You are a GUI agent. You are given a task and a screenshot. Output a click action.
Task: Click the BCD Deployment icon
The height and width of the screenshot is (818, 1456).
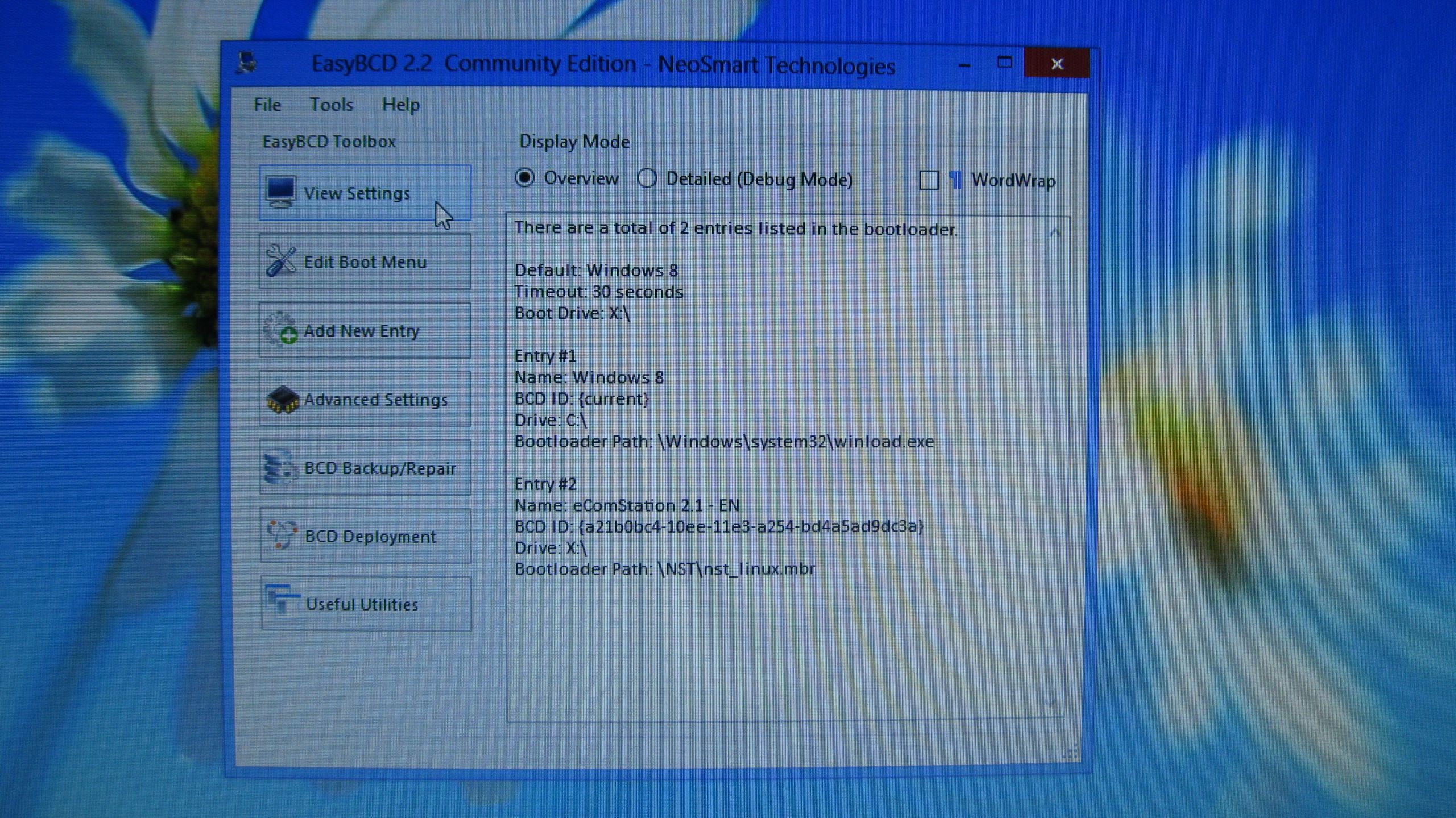click(282, 535)
